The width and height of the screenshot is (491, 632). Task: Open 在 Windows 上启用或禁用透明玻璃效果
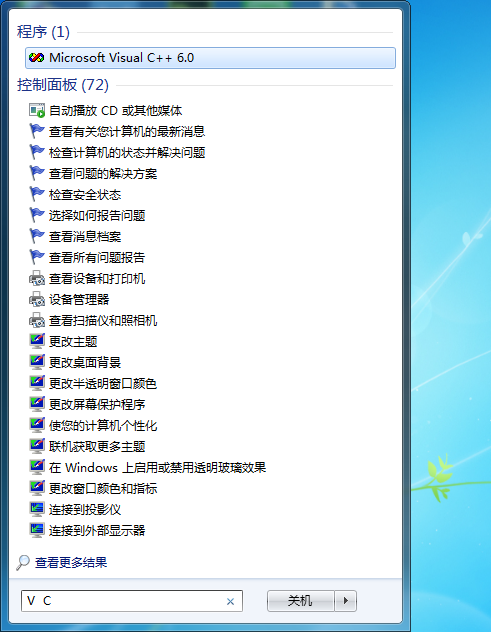(x=157, y=467)
